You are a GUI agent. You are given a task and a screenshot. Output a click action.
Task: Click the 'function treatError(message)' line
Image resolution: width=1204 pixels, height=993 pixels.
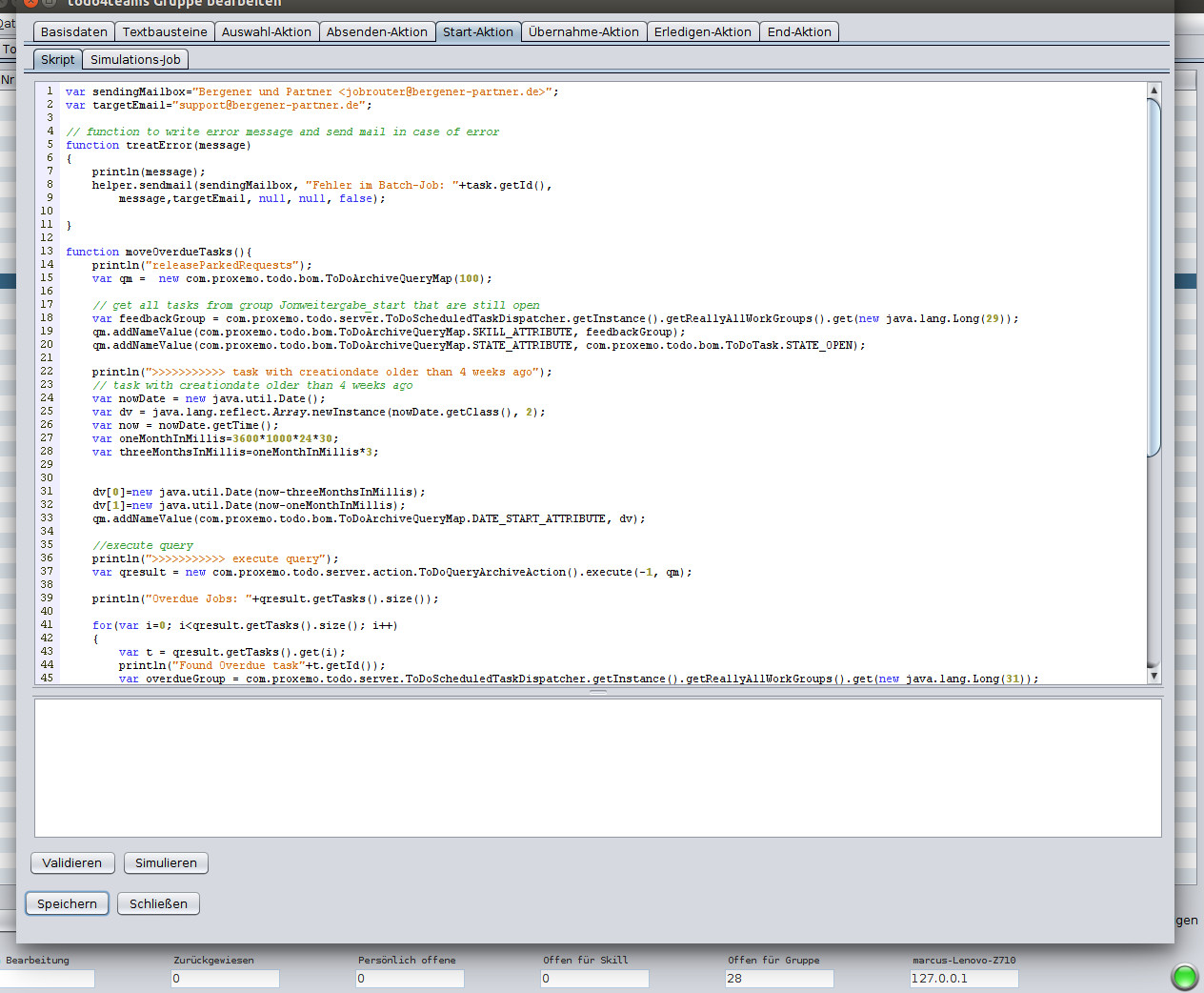pos(158,145)
